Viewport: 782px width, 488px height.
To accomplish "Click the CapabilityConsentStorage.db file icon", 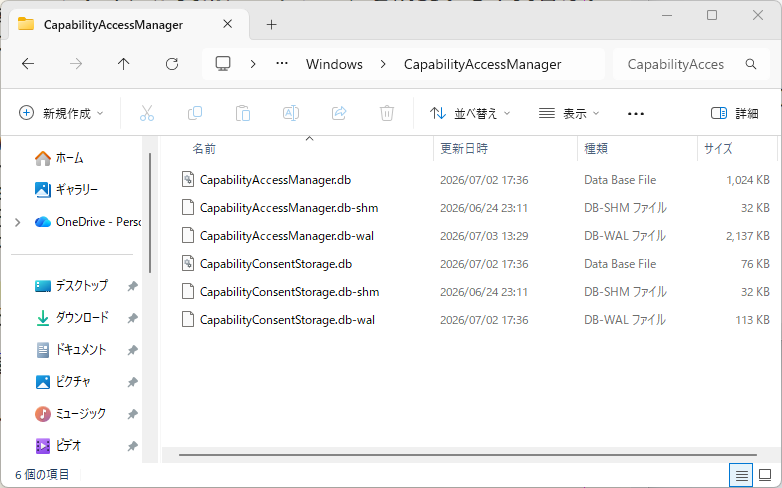I will pos(188,263).
